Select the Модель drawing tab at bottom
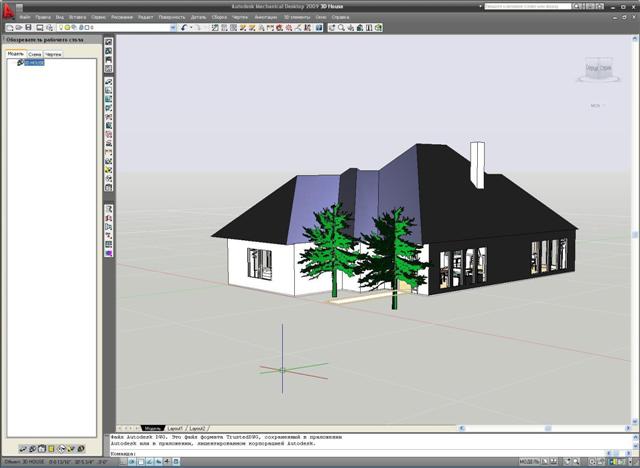 pyautogui.click(x=153, y=428)
